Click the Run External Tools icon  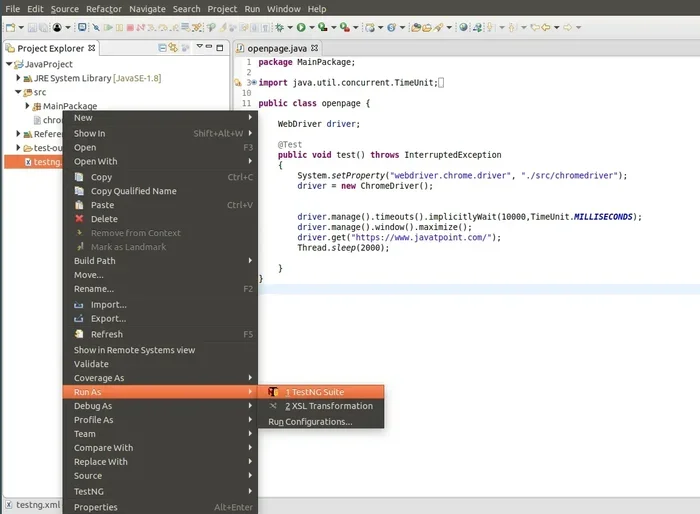(345, 28)
